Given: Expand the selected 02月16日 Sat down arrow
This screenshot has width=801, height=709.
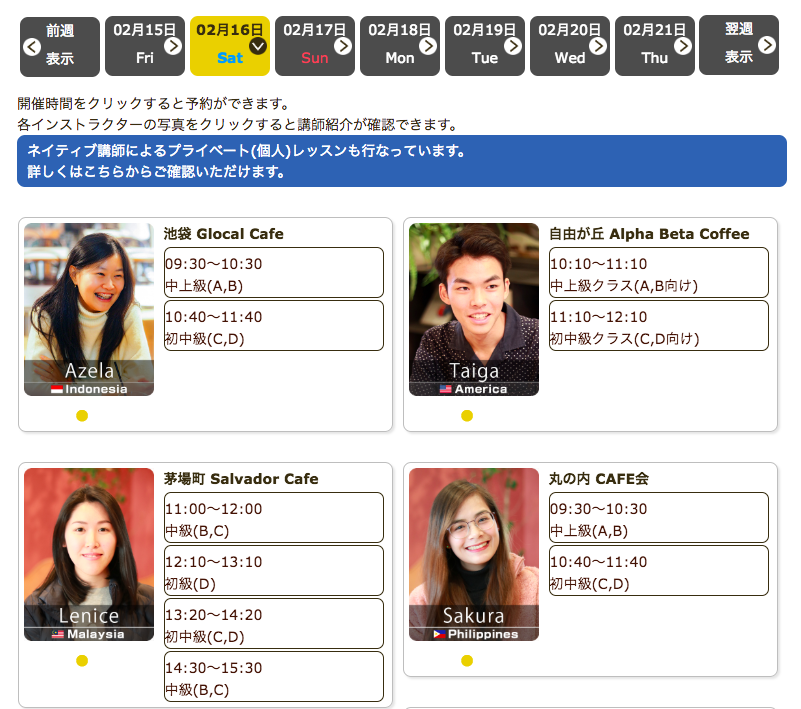Looking at the screenshot, I should (258, 46).
